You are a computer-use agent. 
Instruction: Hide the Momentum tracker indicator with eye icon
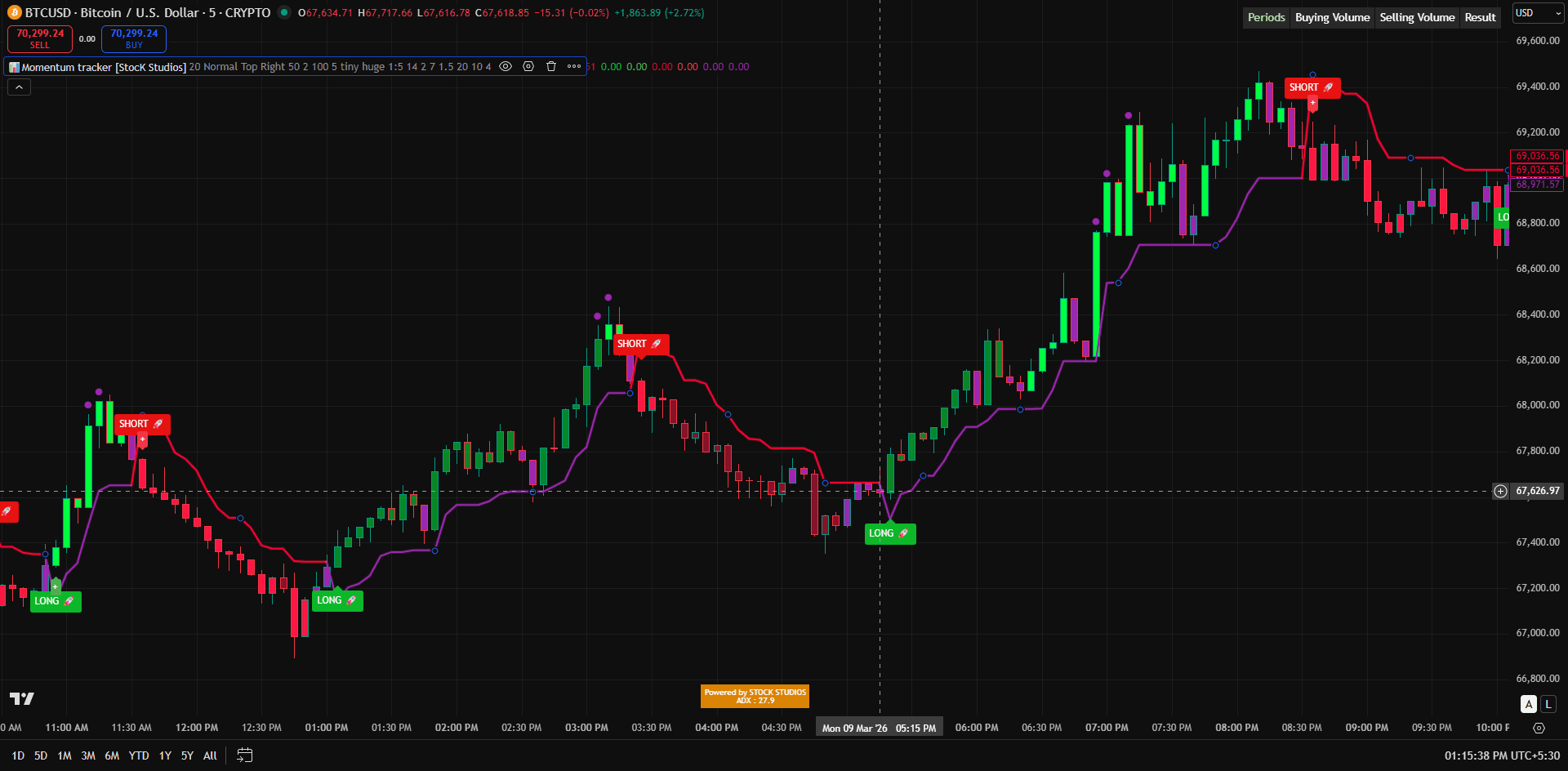[506, 67]
